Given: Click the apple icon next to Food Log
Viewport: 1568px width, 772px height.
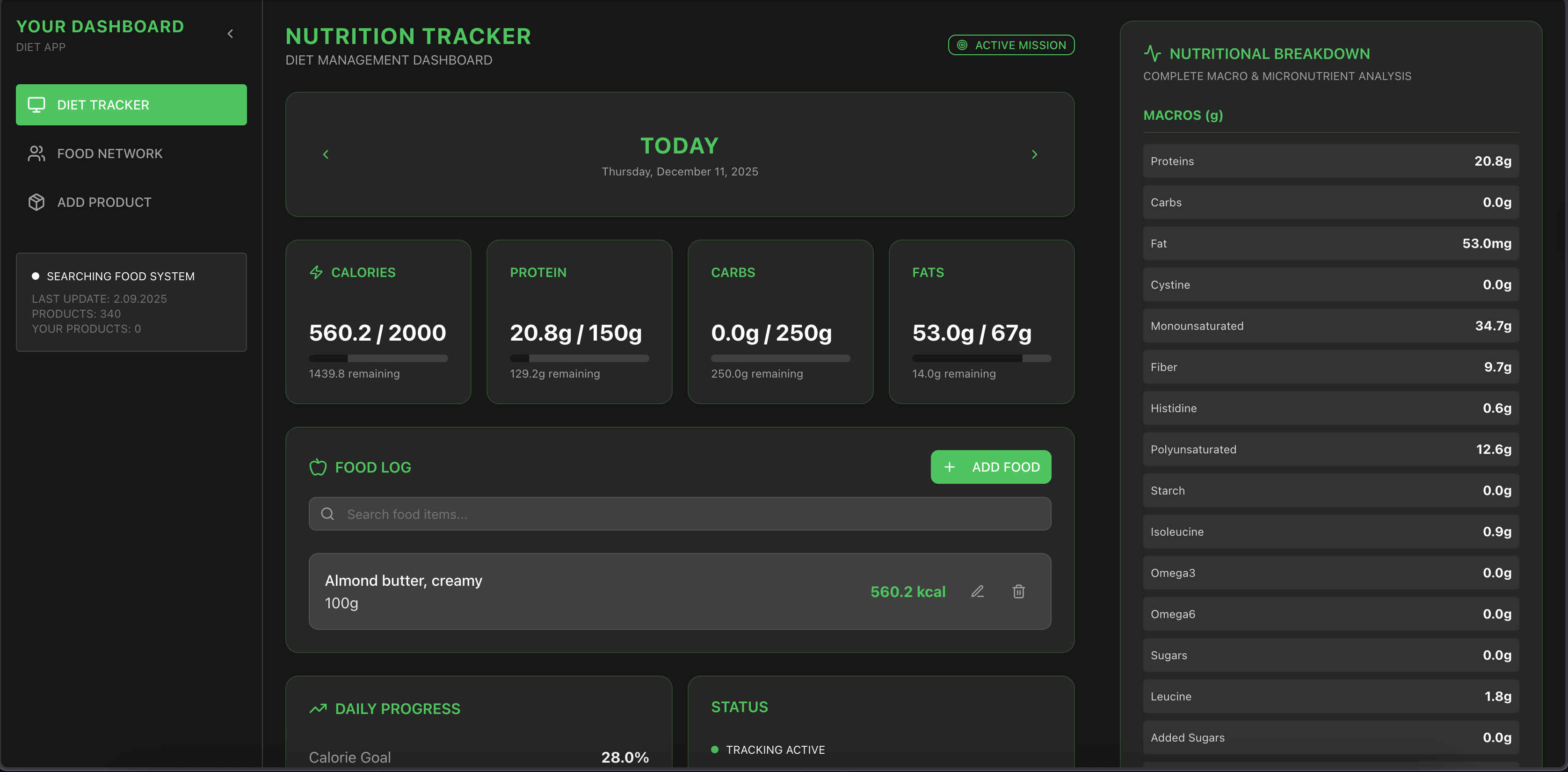Looking at the screenshot, I should pyautogui.click(x=319, y=467).
